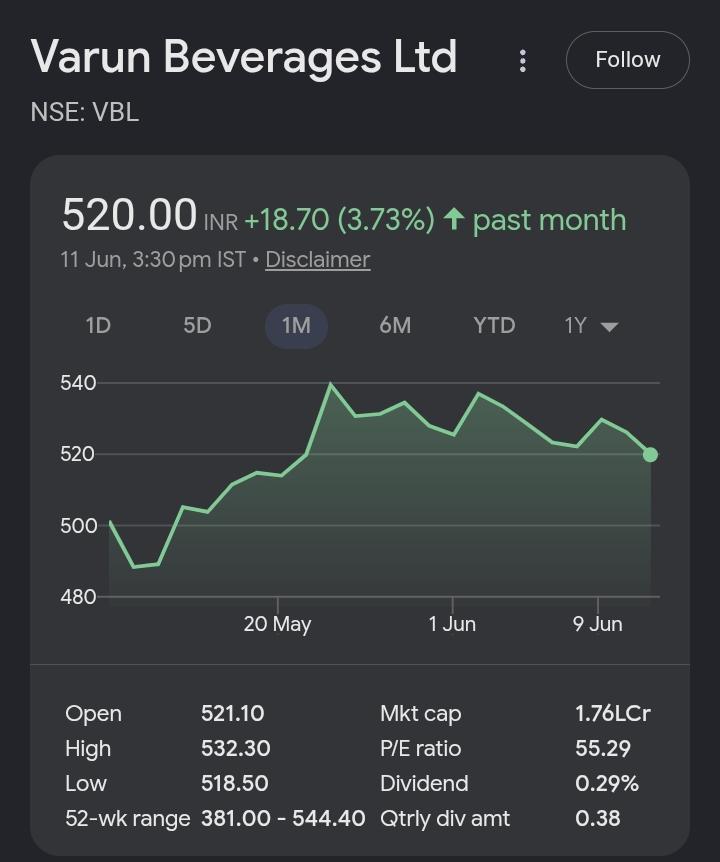This screenshot has width=720, height=862.
Task: Click the chart peak near 540
Action: click(330, 384)
